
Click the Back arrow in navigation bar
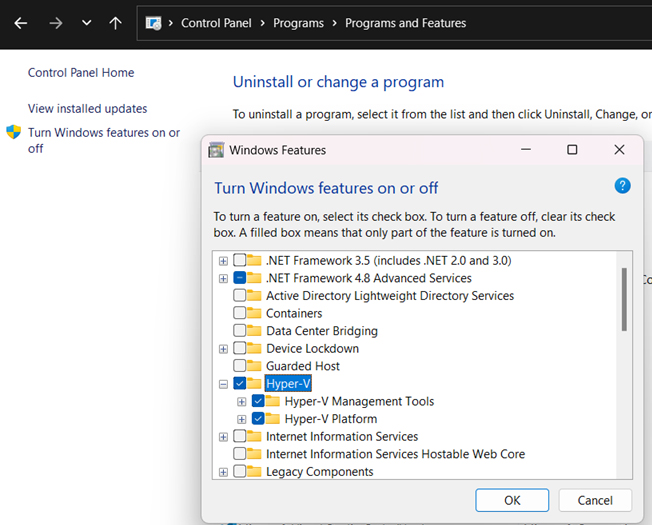pyautogui.click(x=21, y=23)
